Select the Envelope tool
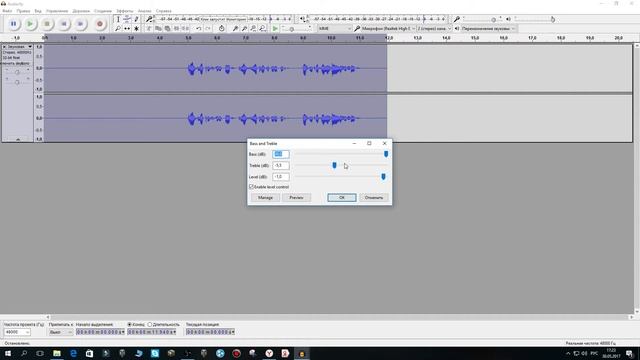 pyautogui.click(x=127, y=19)
